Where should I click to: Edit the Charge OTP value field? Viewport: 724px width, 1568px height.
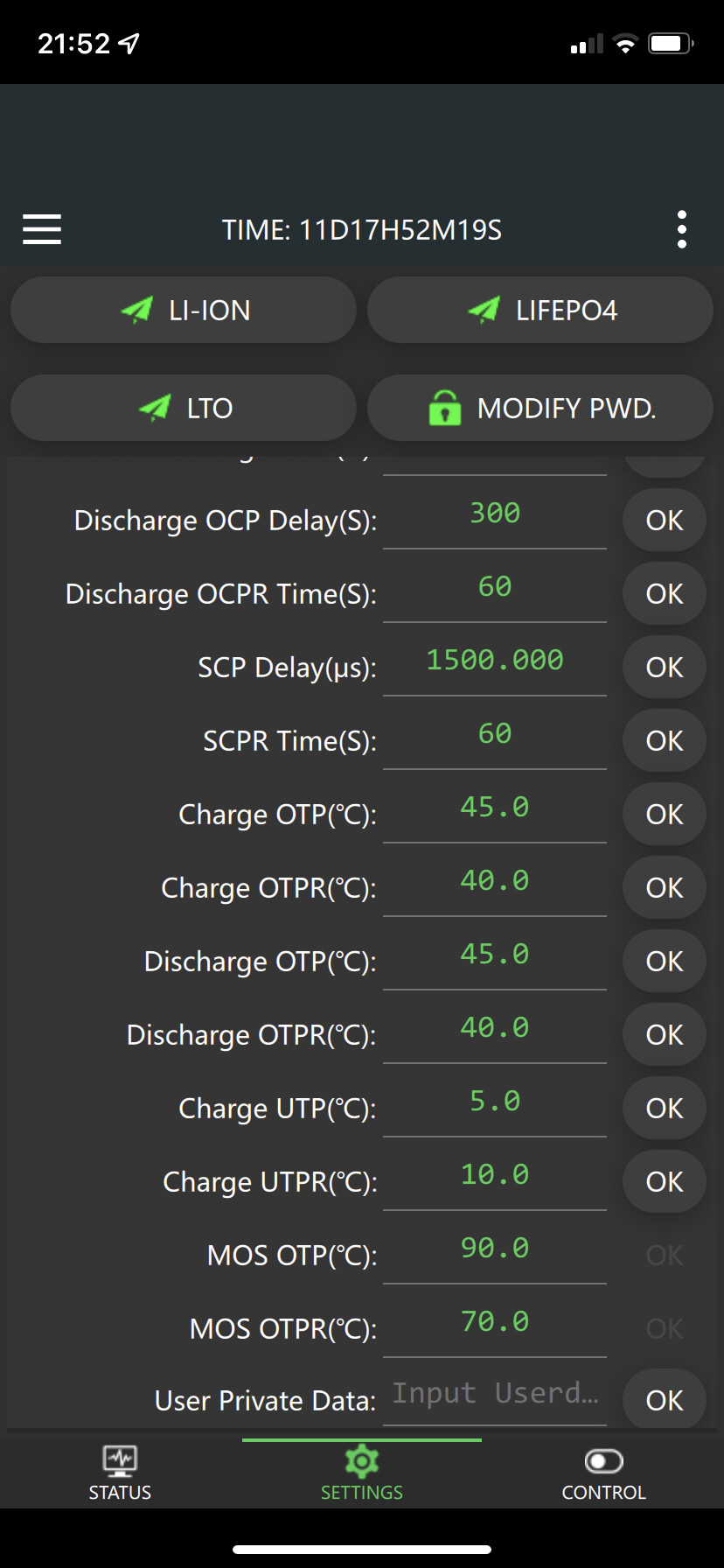(x=495, y=808)
